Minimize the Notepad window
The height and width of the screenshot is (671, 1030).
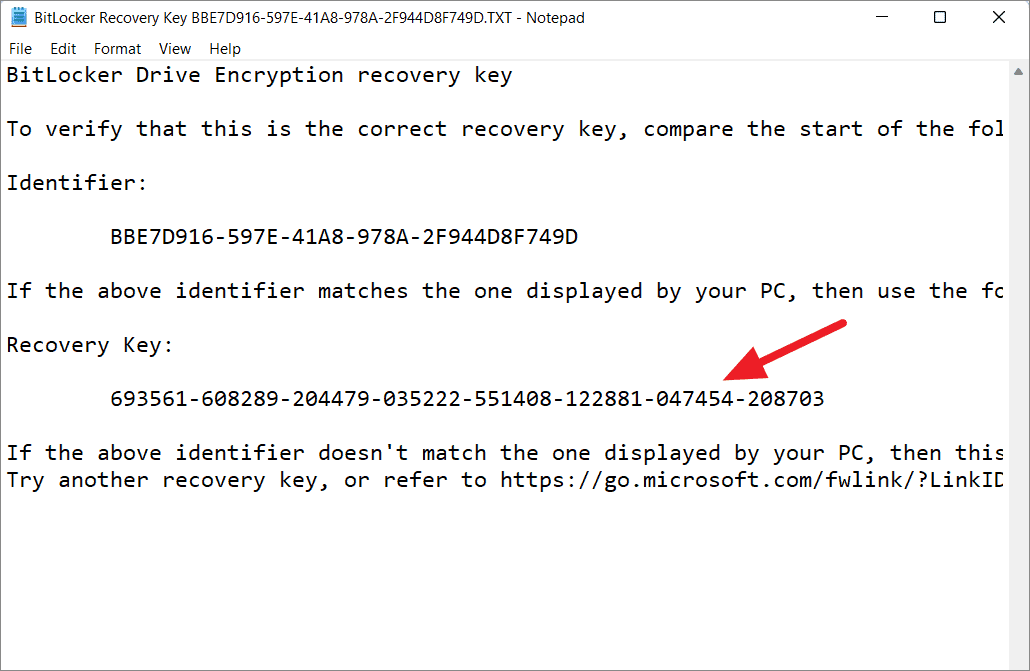pos(882,17)
